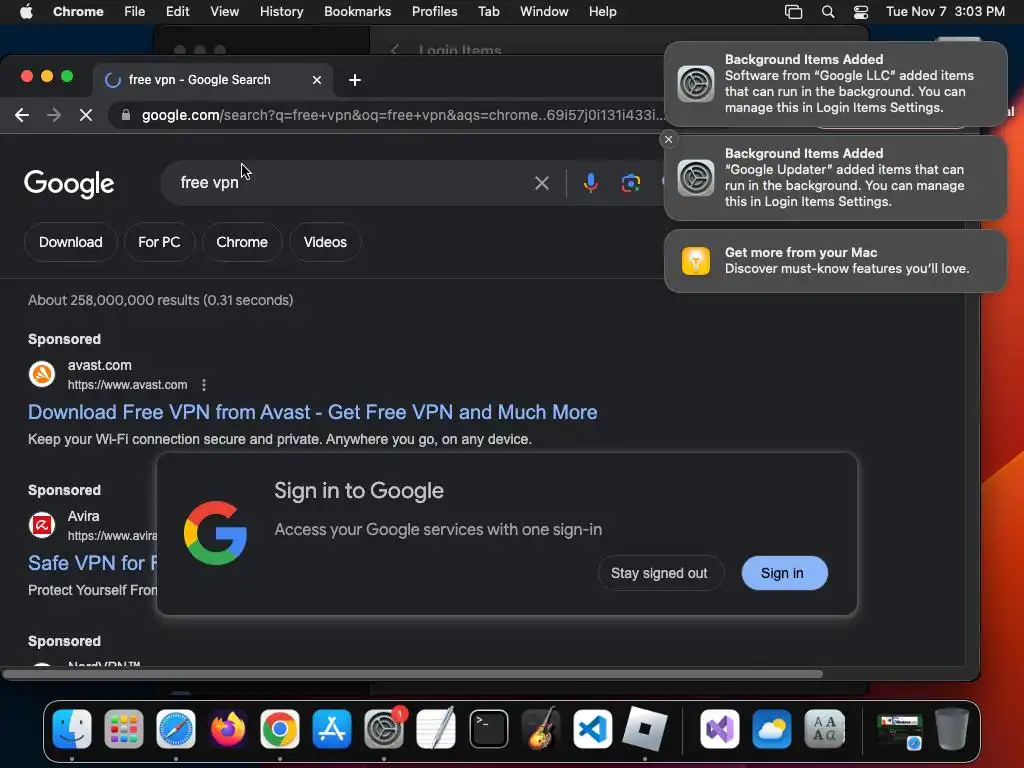Click Stay signed out button

coord(659,573)
